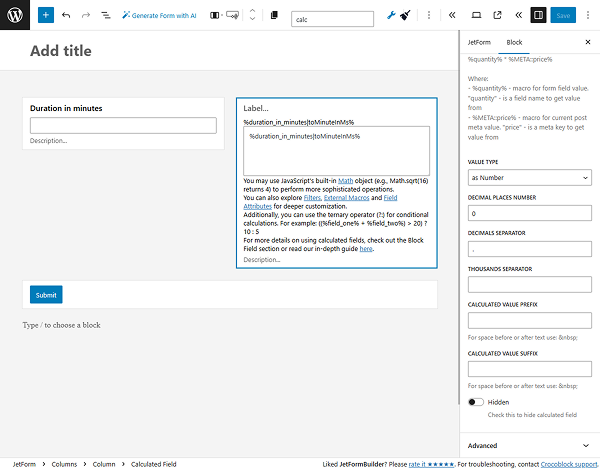Open the document overview list icon
The height and width of the screenshot is (470, 600).
coord(104,16)
